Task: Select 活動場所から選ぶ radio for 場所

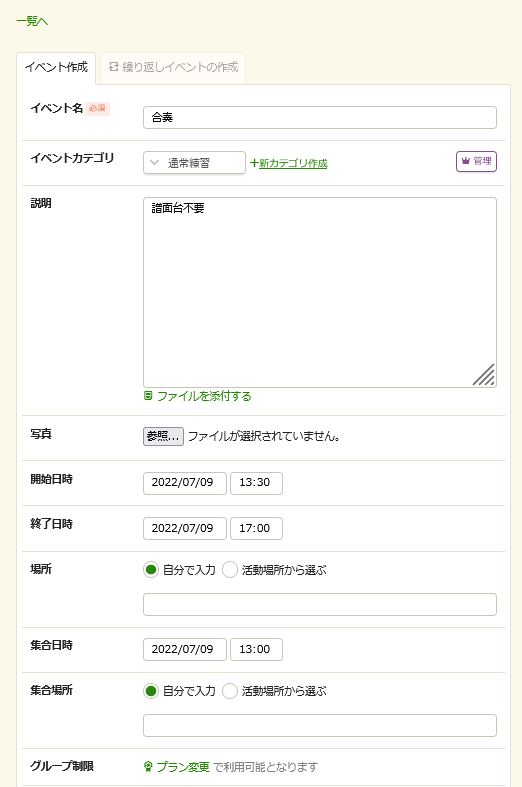Action: 229,570
